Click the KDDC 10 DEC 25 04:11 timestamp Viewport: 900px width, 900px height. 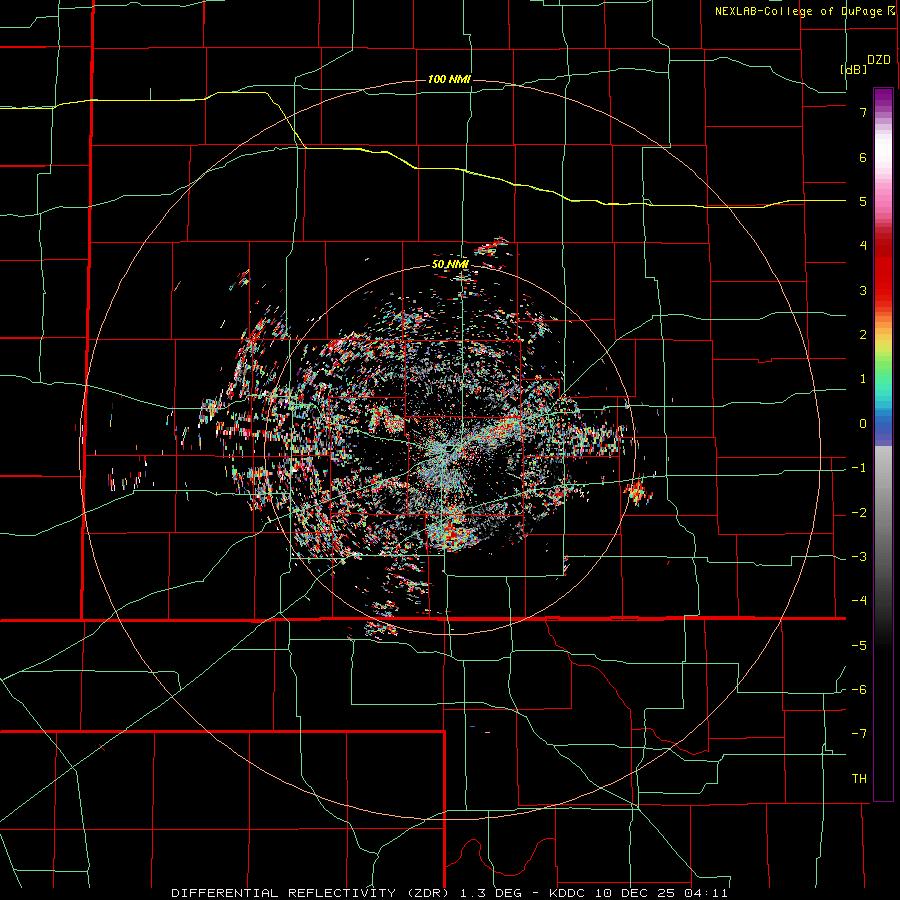coord(638,893)
